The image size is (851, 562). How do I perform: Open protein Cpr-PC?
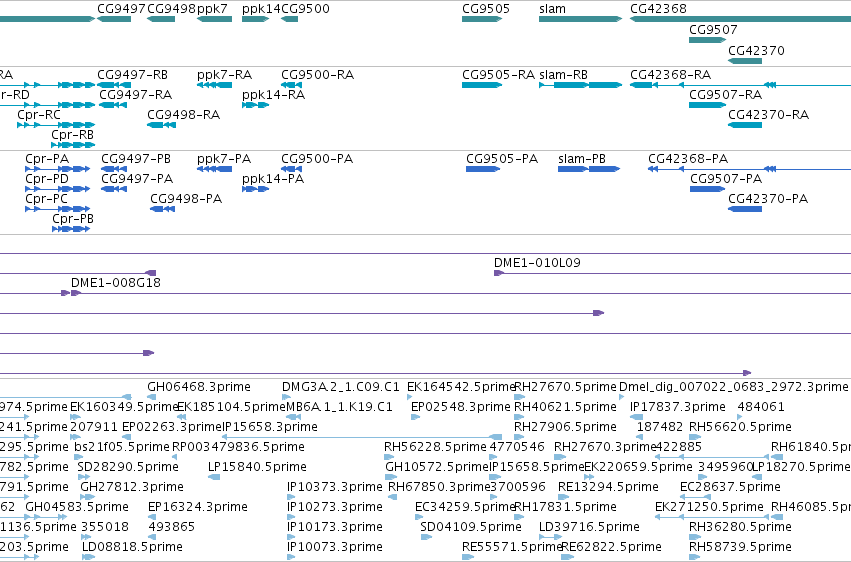point(47,199)
